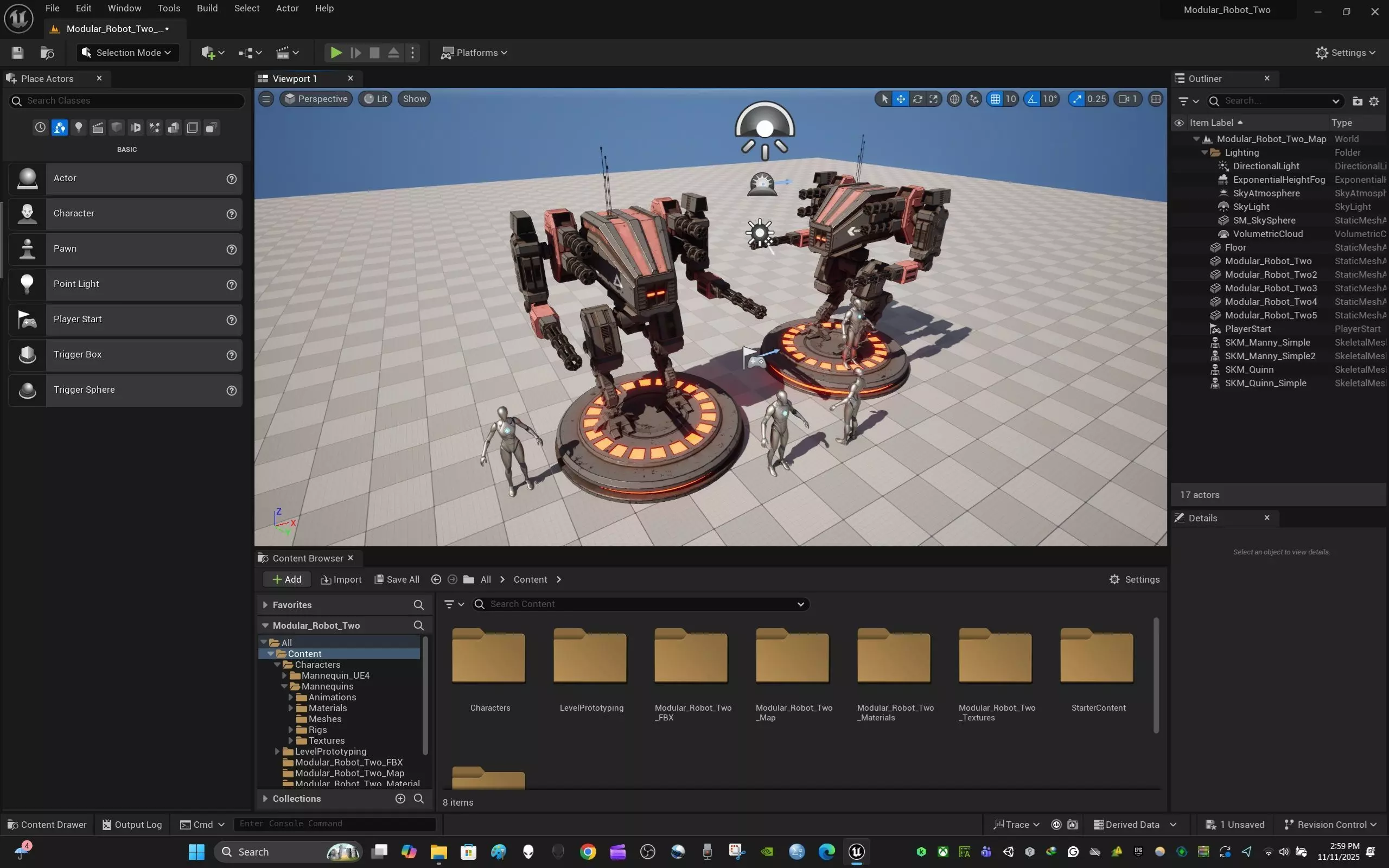Open the surface snapping icon in the viewport

click(974, 99)
